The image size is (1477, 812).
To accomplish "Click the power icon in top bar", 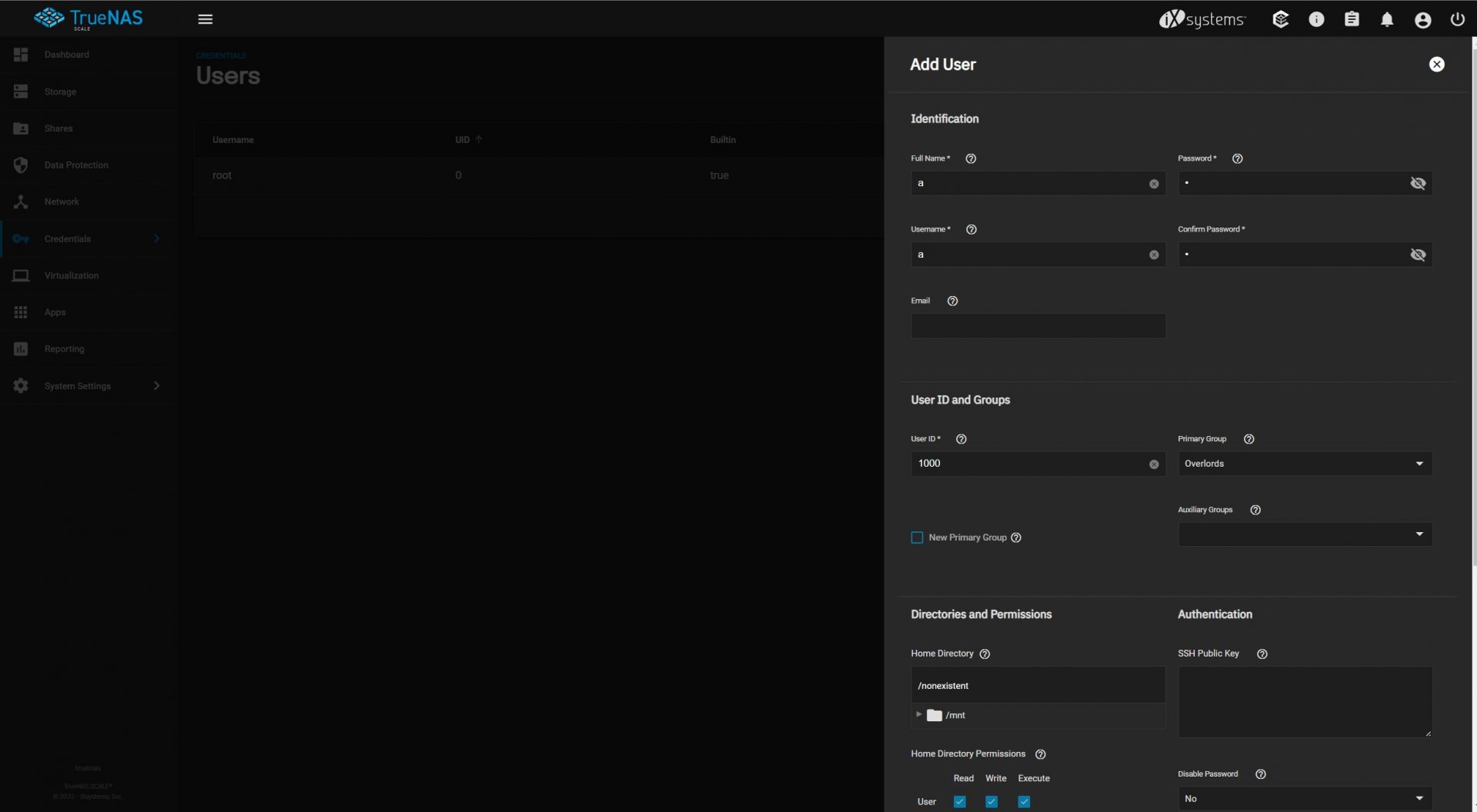I will 1457,20.
